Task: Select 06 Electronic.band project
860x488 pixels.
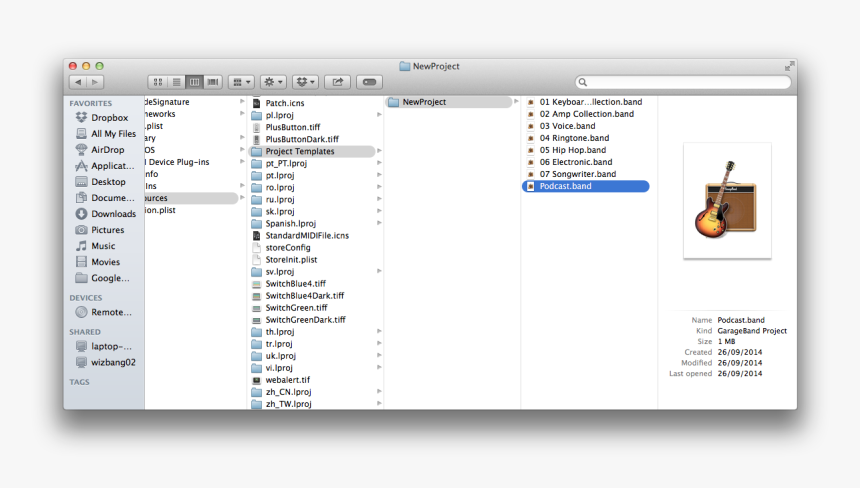Action: coord(570,162)
